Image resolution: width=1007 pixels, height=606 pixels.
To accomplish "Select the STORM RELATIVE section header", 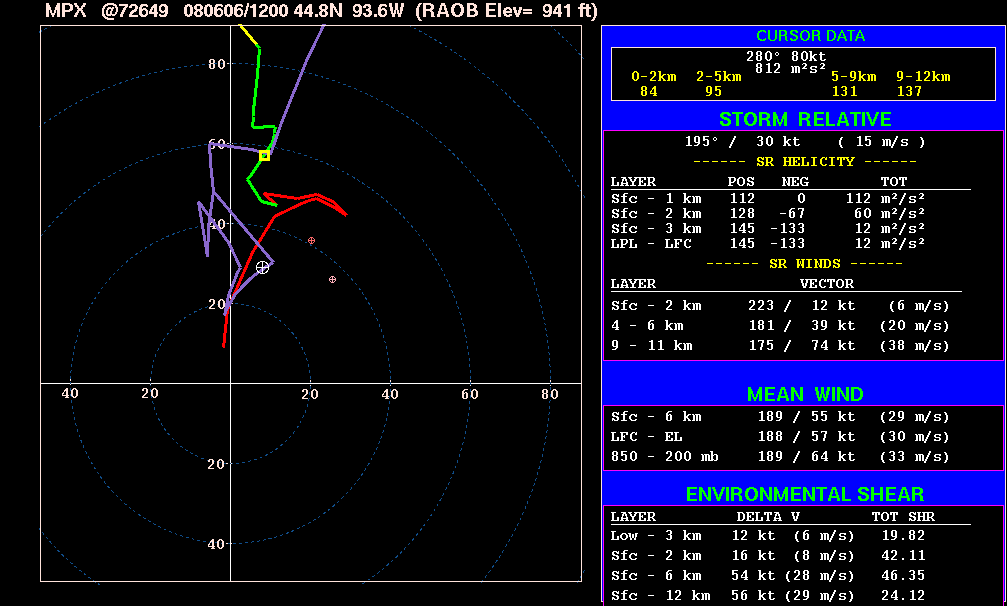I will pyautogui.click(x=804, y=120).
